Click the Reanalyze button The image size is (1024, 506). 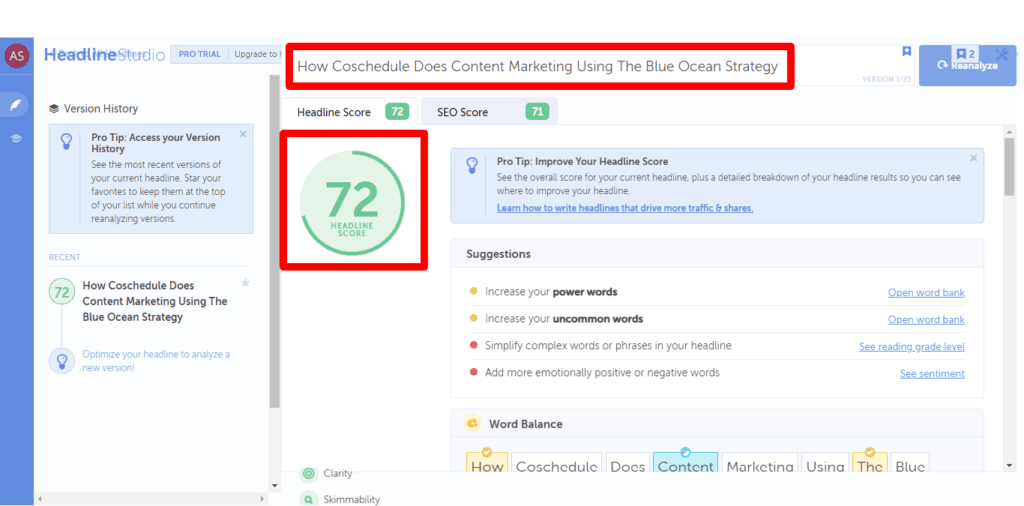point(967,65)
